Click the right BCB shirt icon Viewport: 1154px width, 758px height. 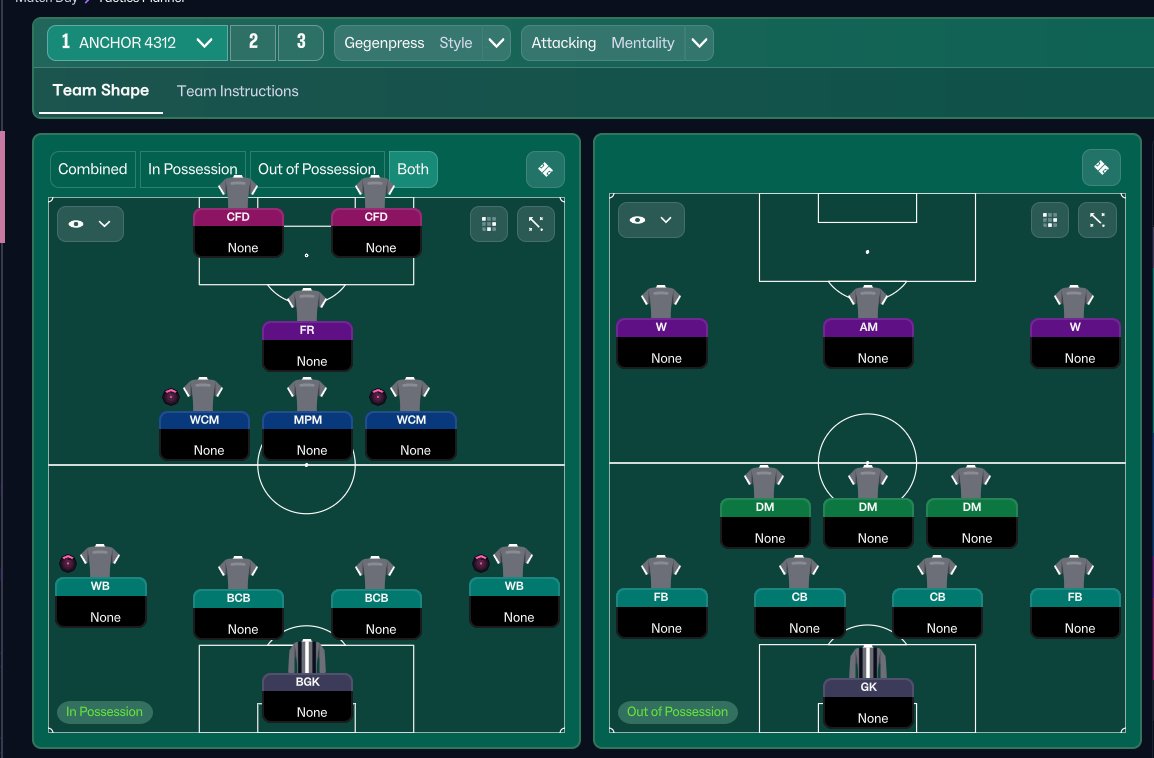(375, 573)
